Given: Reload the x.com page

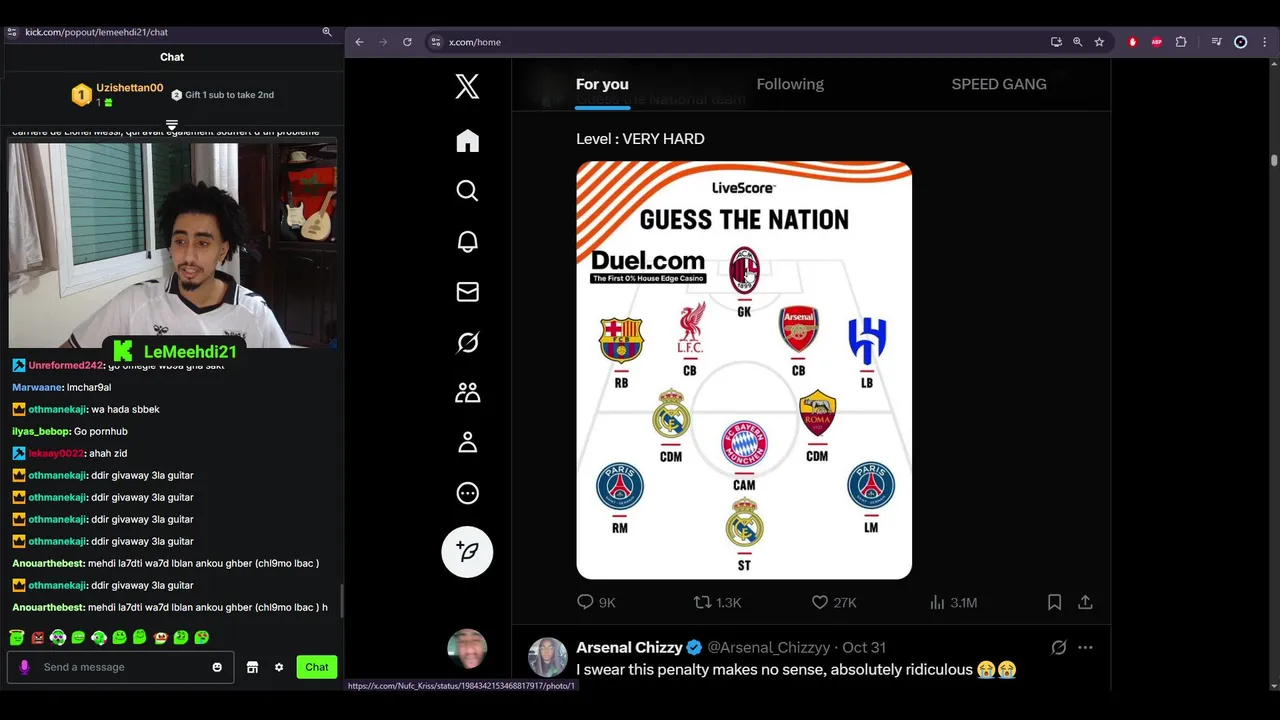Looking at the screenshot, I should pyautogui.click(x=407, y=42).
